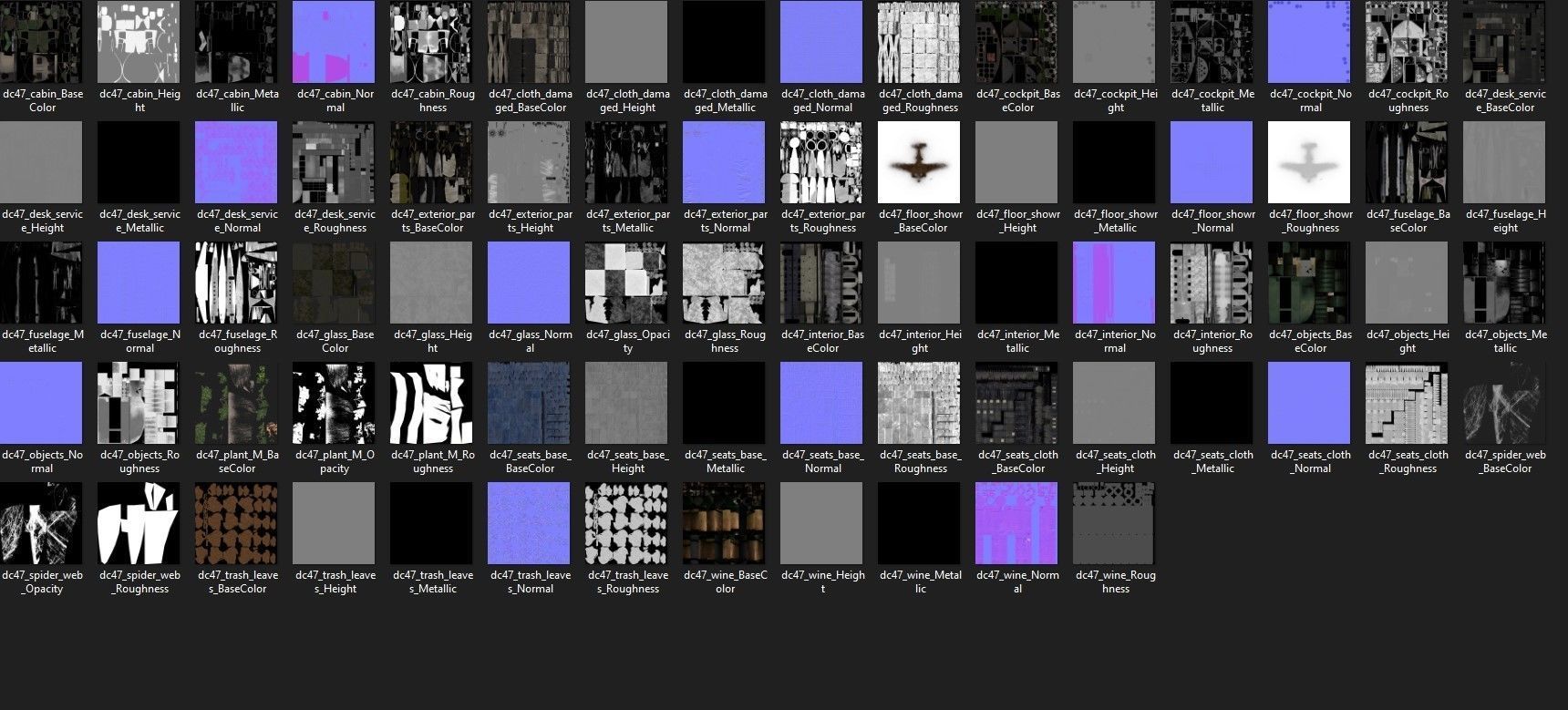Click the dc47_fuselage_BaseColor texture
Screen dimensions: 1568x710
pos(1408,162)
